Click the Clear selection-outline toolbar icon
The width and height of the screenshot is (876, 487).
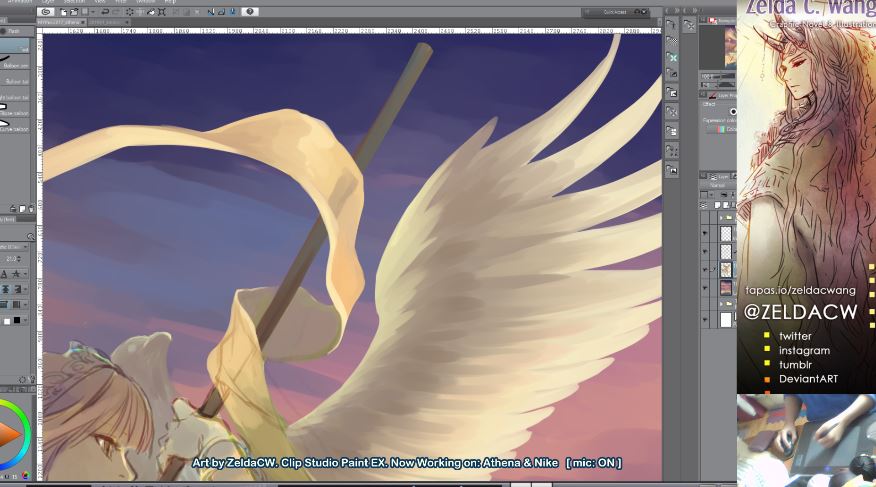130,12
